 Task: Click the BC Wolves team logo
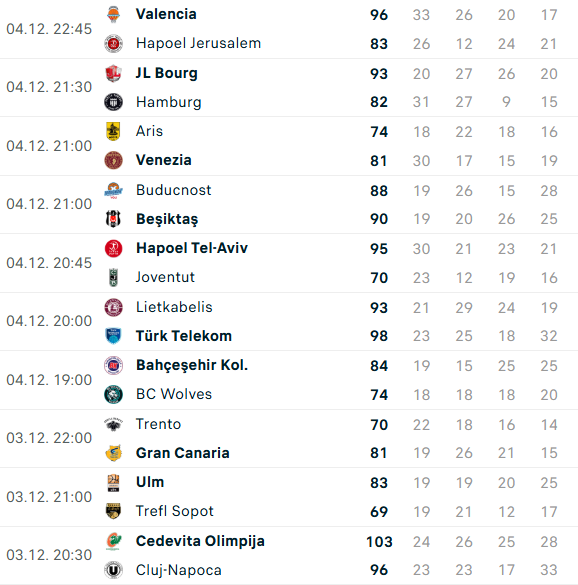click(113, 394)
